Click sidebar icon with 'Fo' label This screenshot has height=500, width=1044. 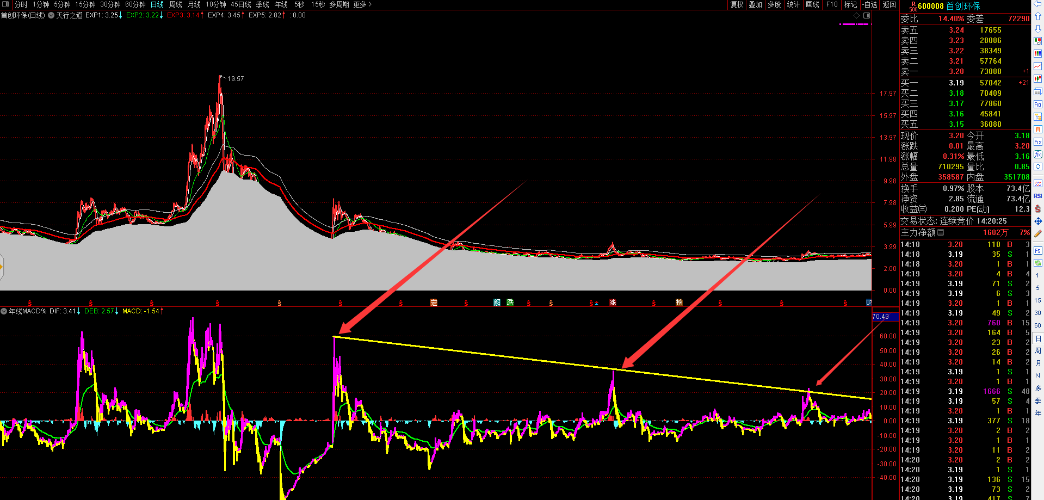coord(1038,105)
